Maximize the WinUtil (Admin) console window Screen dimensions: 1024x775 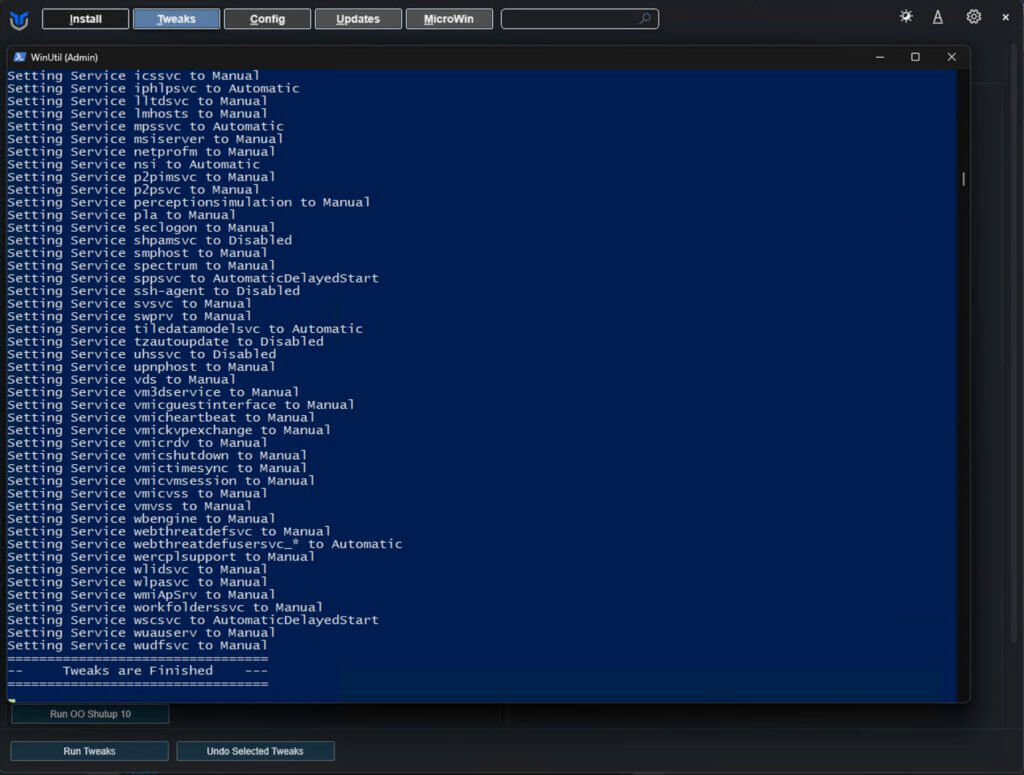tap(915, 57)
